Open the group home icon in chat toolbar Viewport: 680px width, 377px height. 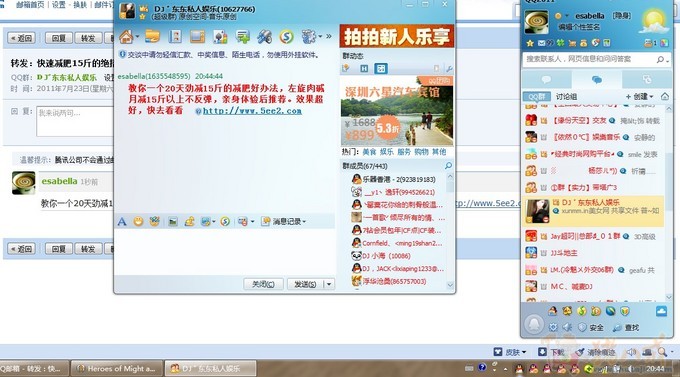pyautogui.click(x=126, y=37)
